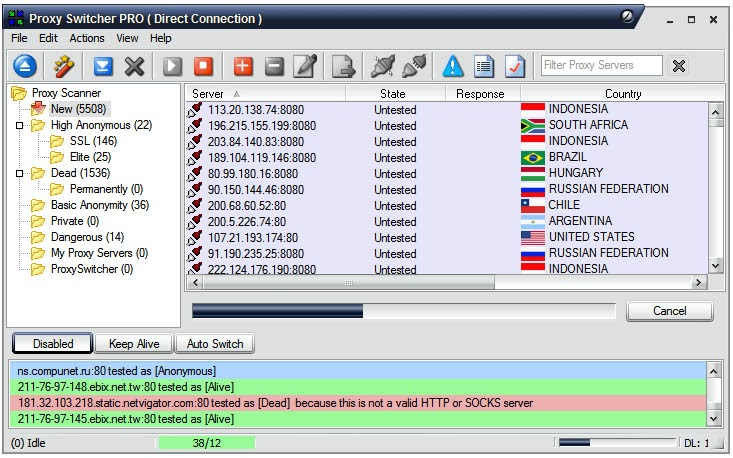Open the File menu
The width and height of the screenshot is (733, 458).
[x=19, y=38]
